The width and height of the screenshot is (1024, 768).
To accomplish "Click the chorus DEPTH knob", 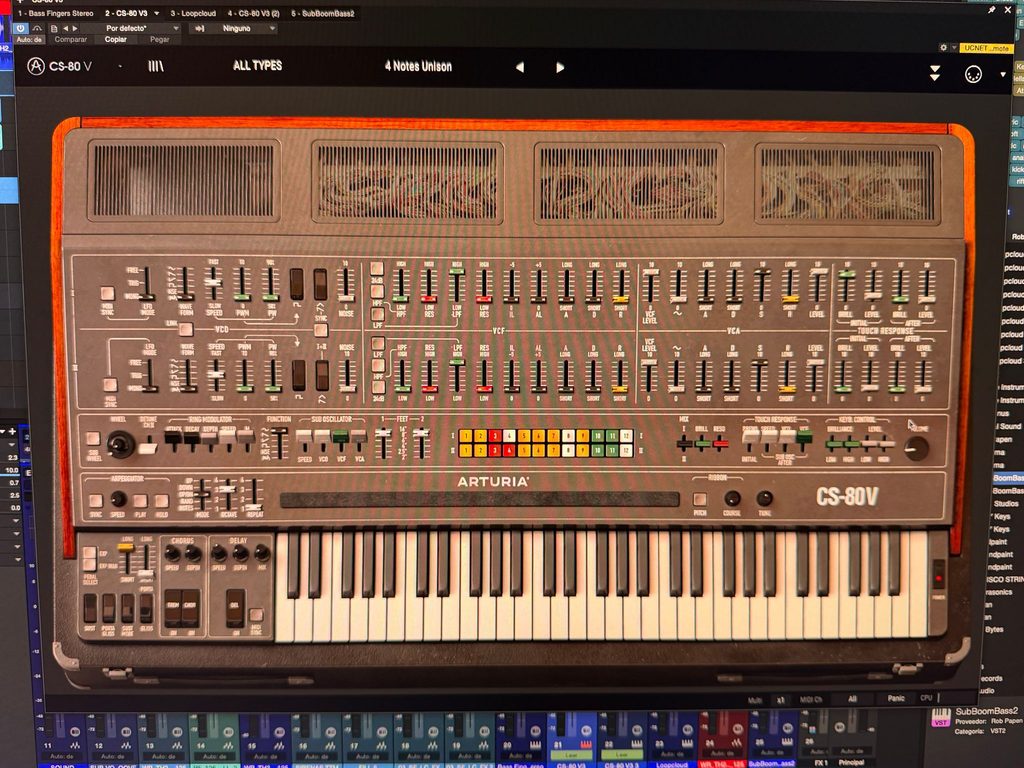I will 193,554.
